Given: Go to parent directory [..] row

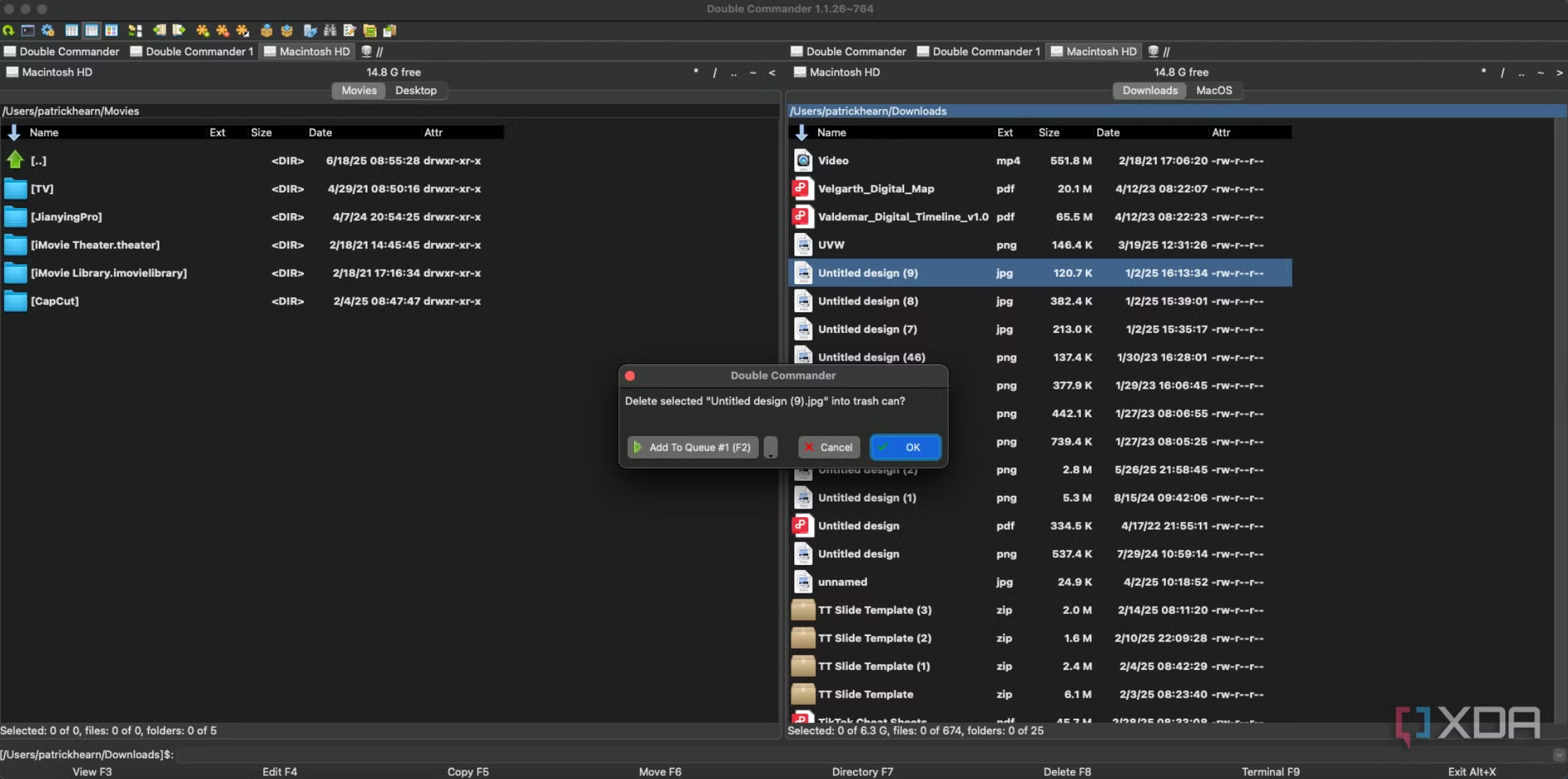Looking at the screenshot, I should [253, 161].
